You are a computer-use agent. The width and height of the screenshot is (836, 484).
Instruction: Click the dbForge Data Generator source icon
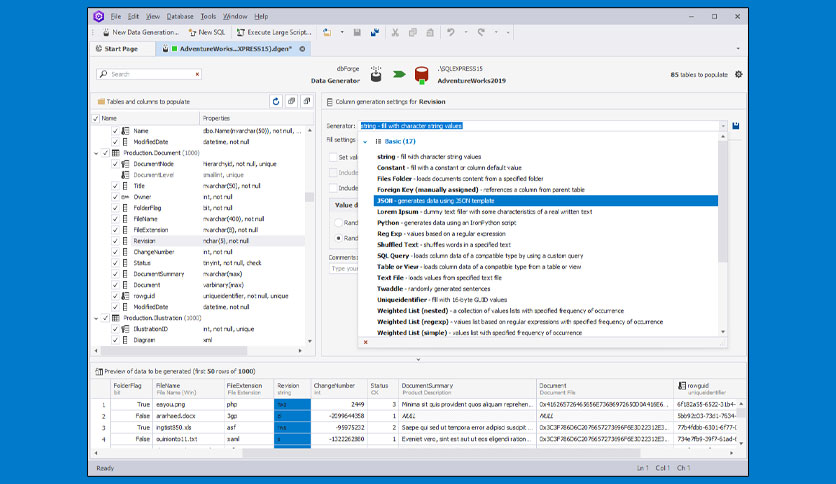[x=376, y=74]
